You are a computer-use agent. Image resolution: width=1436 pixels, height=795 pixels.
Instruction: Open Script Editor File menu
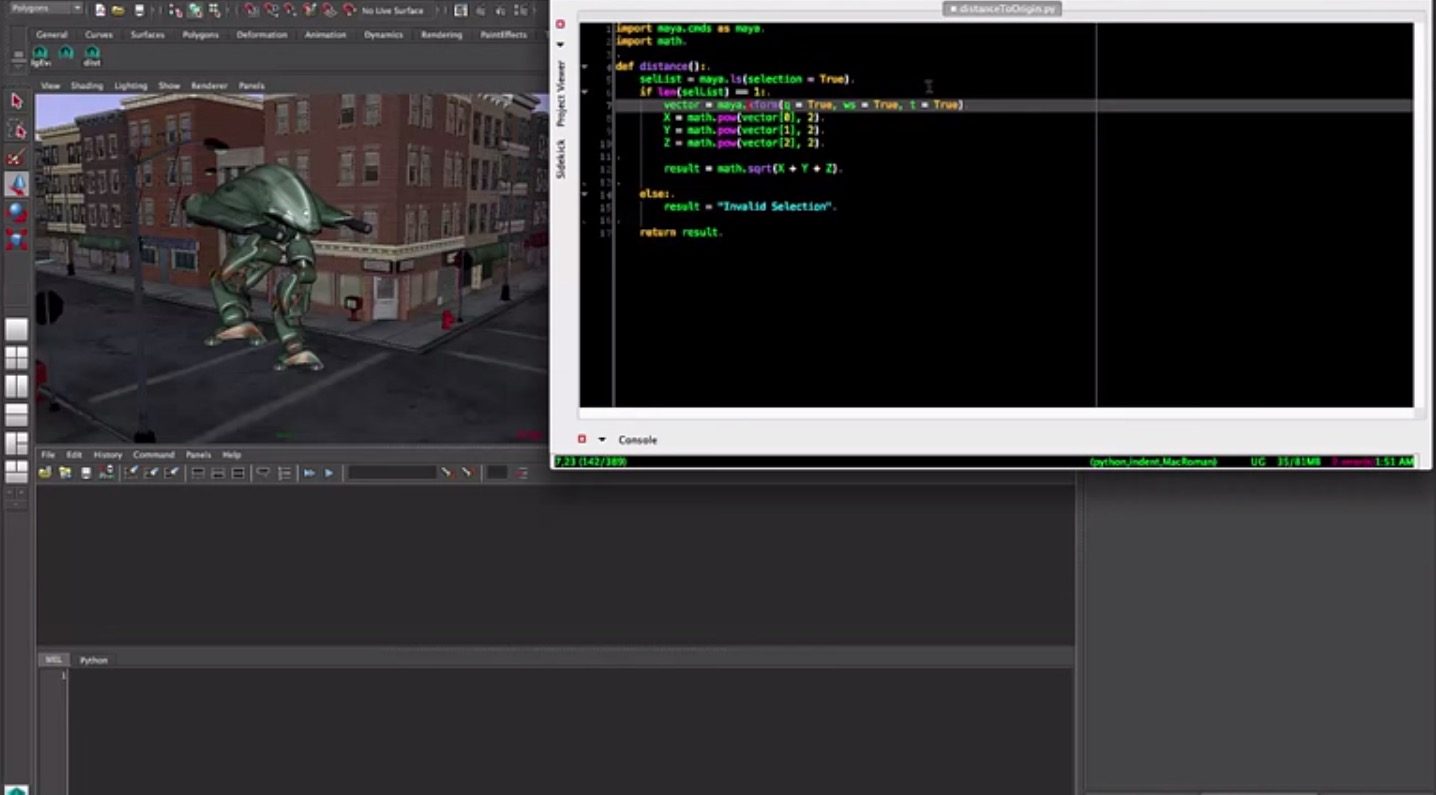tap(47, 455)
